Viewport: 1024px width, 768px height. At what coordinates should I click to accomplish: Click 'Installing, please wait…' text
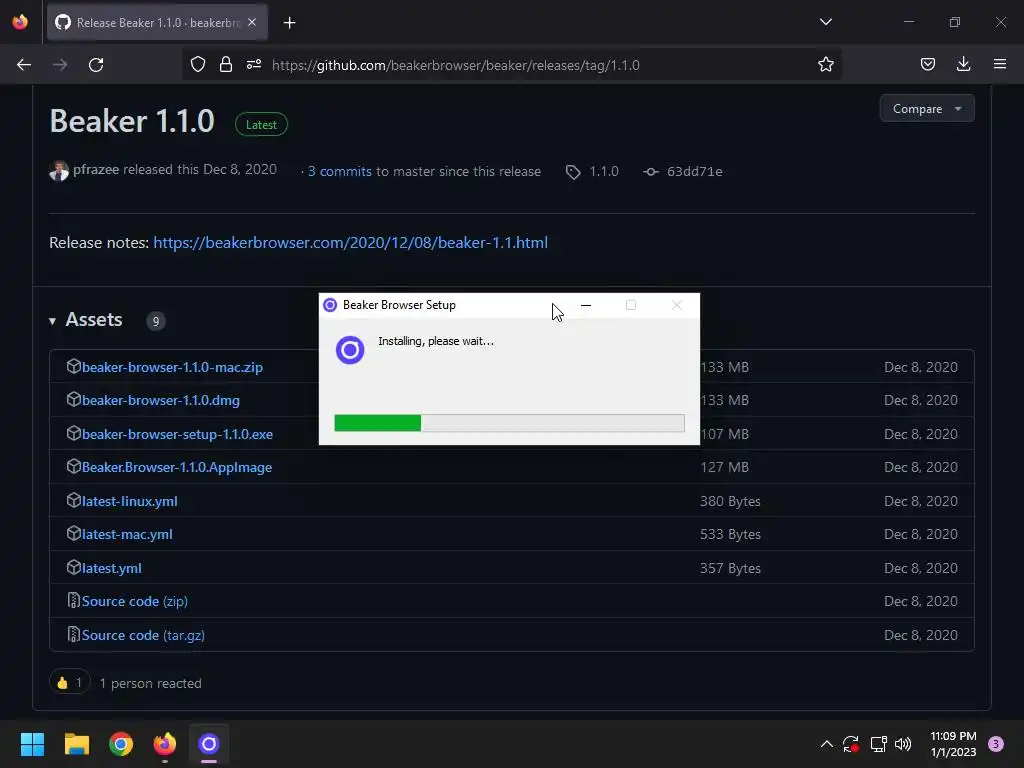point(436,341)
